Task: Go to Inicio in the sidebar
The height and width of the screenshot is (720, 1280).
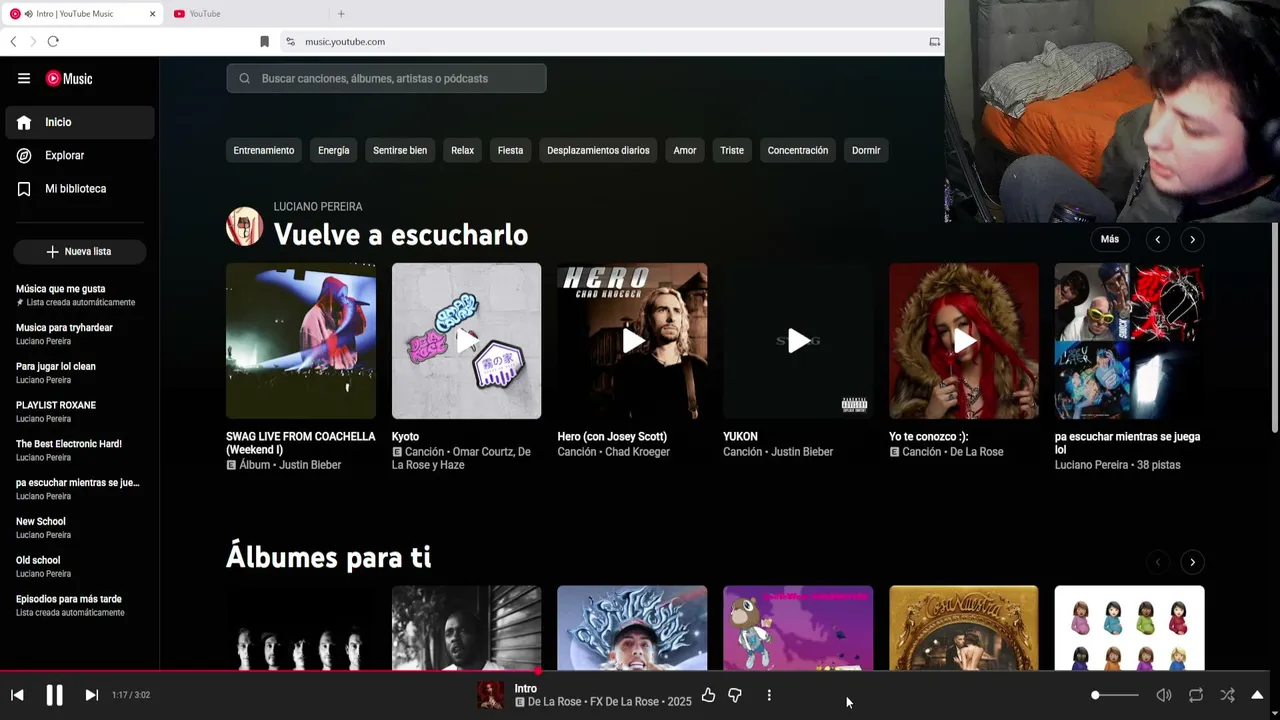Action: coord(80,122)
